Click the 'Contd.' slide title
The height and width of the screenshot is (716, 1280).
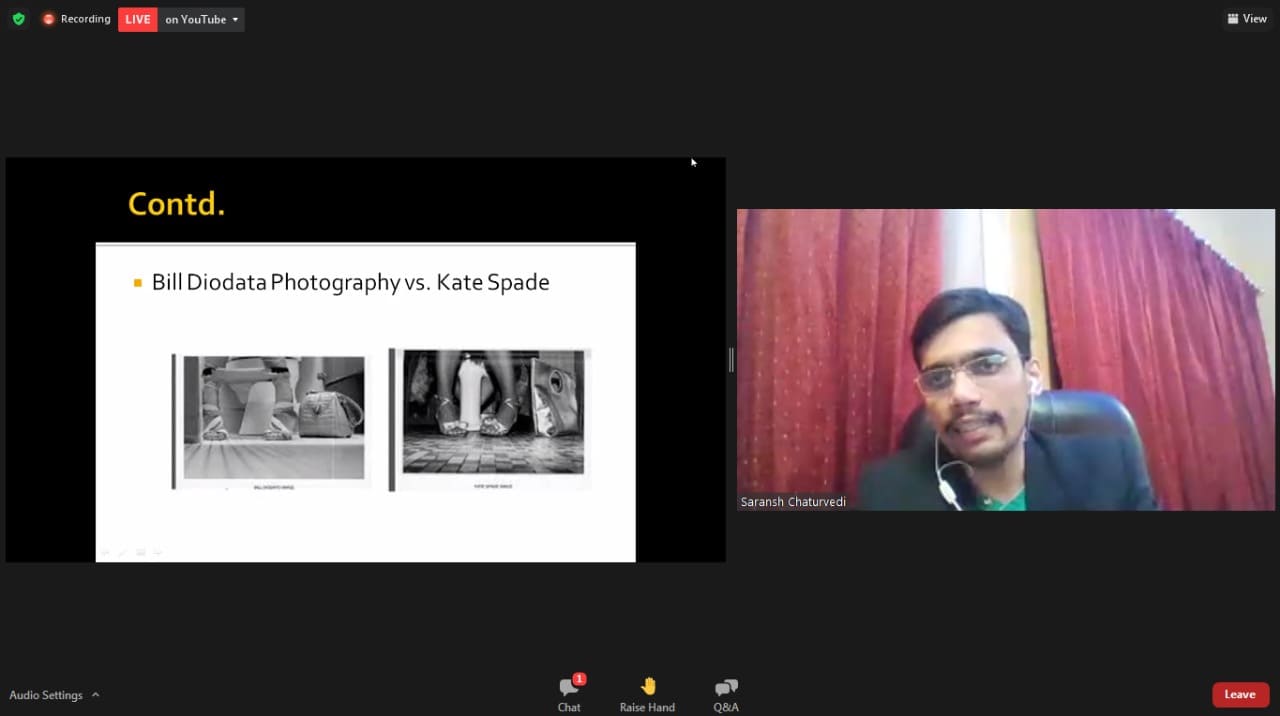point(176,204)
